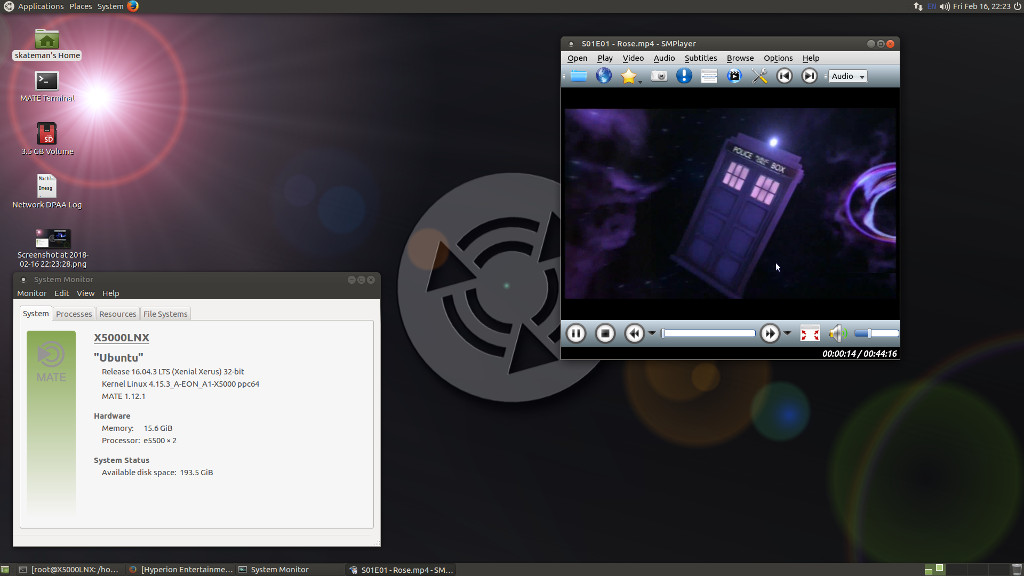Skip to next track in playlist
The image size is (1024, 576).
809,76
